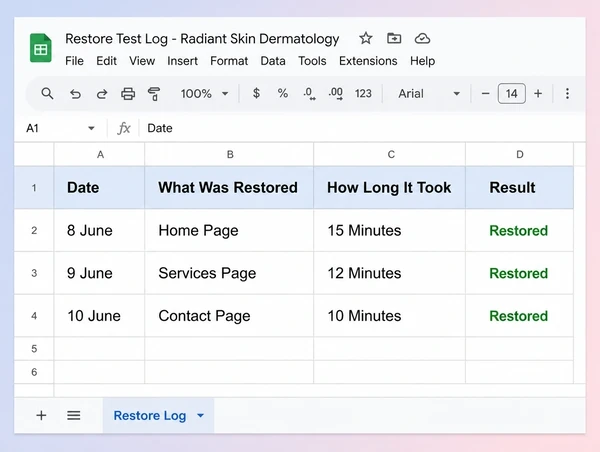Viewport: 600px width, 452px height.
Task: Click the formula bar containing Date
Action: click(360, 128)
